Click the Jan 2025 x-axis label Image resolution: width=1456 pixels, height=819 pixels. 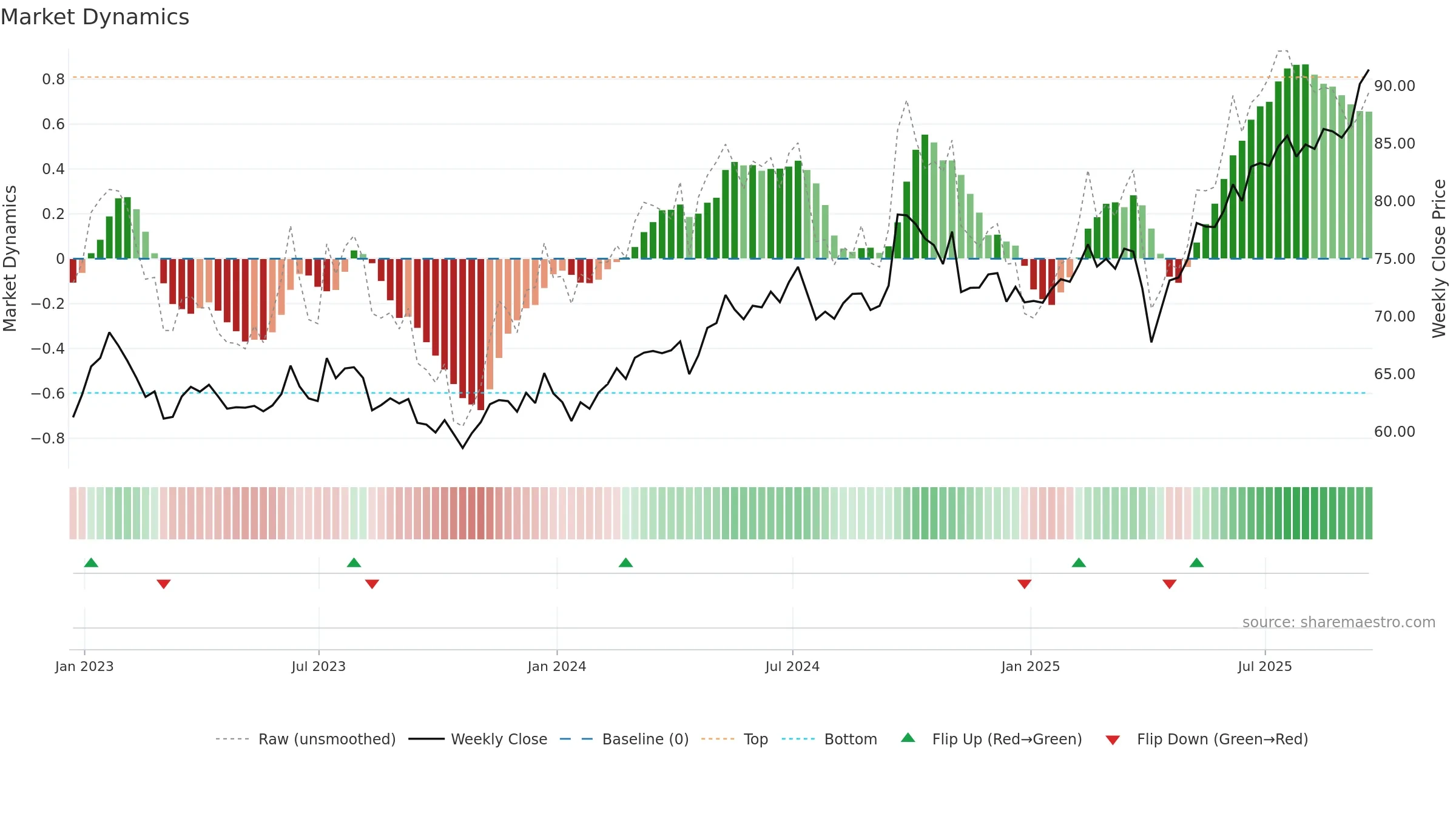click(x=1031, y=666)
